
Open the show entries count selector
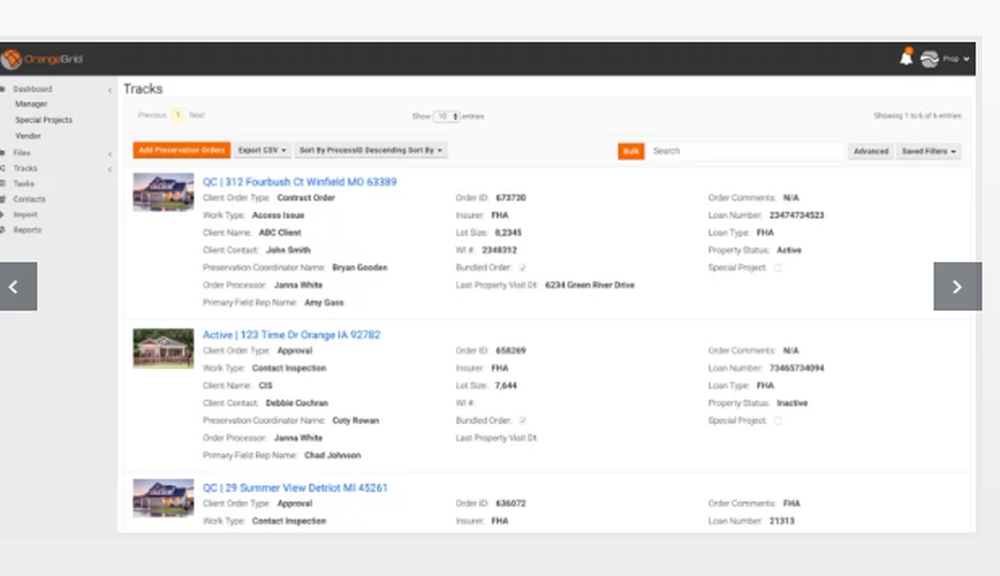pos(446,116)
